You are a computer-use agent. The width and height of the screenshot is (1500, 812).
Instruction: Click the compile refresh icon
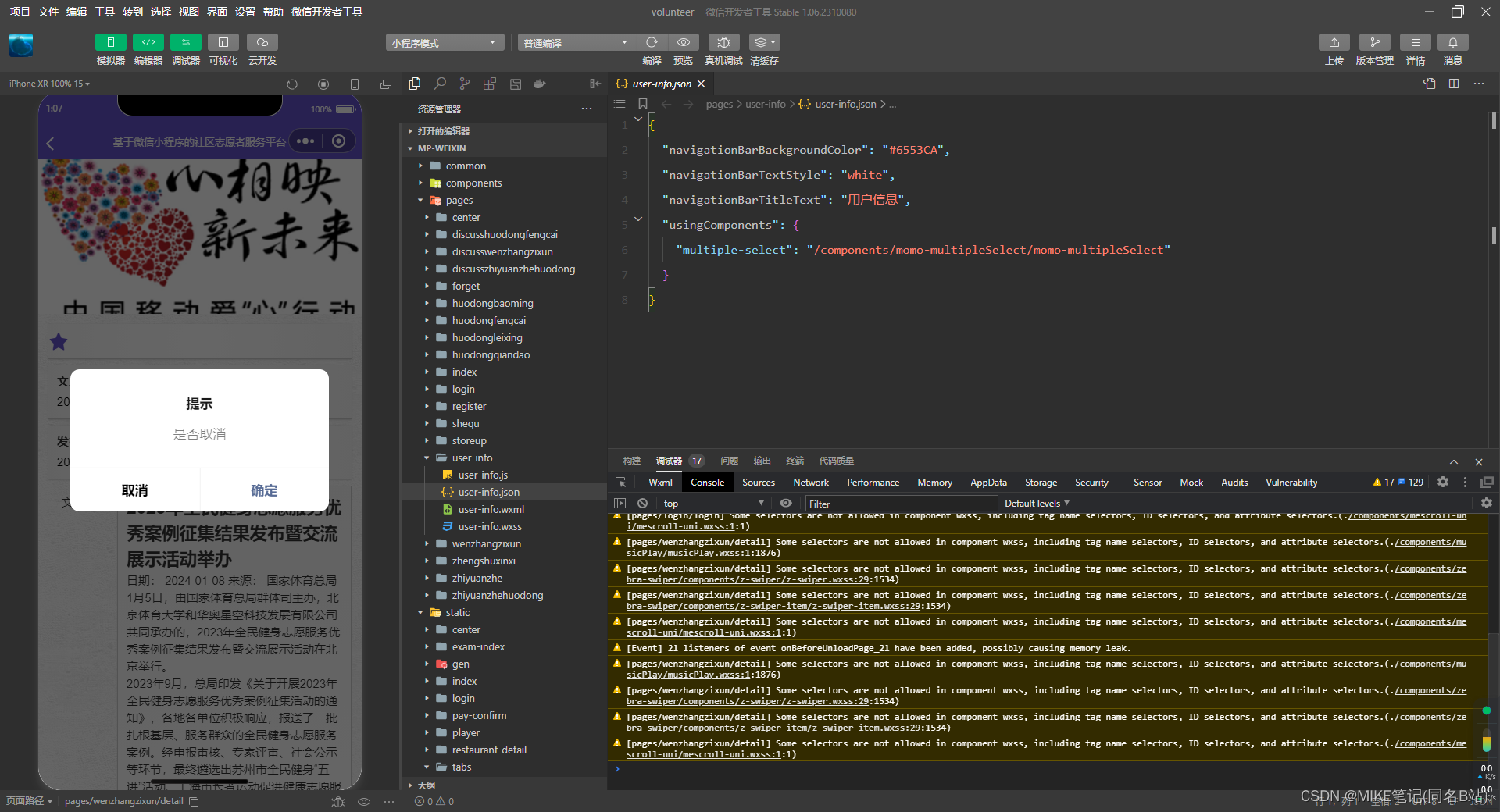tap(652, 42)
